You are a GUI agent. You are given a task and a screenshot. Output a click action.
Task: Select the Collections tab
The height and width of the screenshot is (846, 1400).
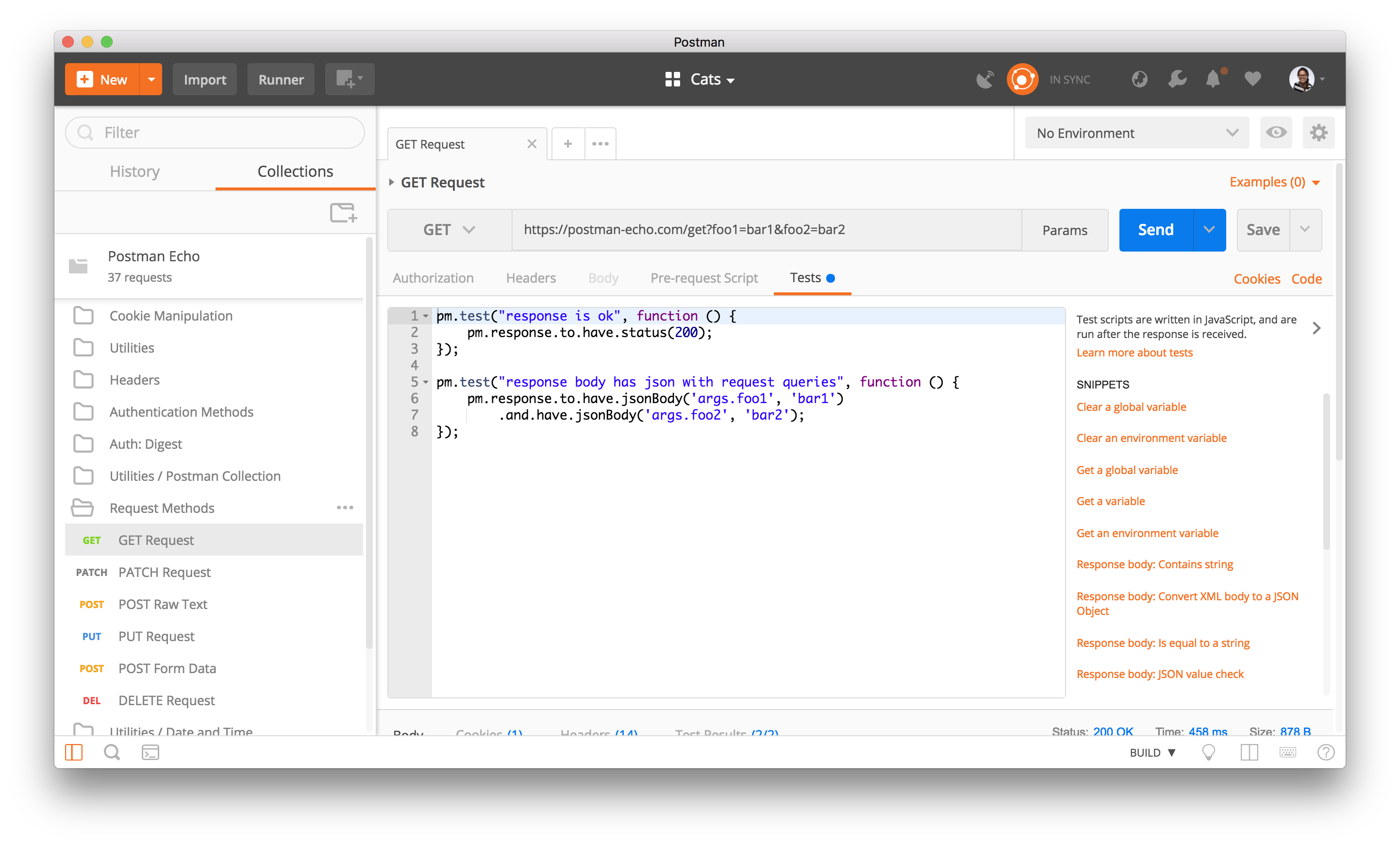[x=295, y=171]
